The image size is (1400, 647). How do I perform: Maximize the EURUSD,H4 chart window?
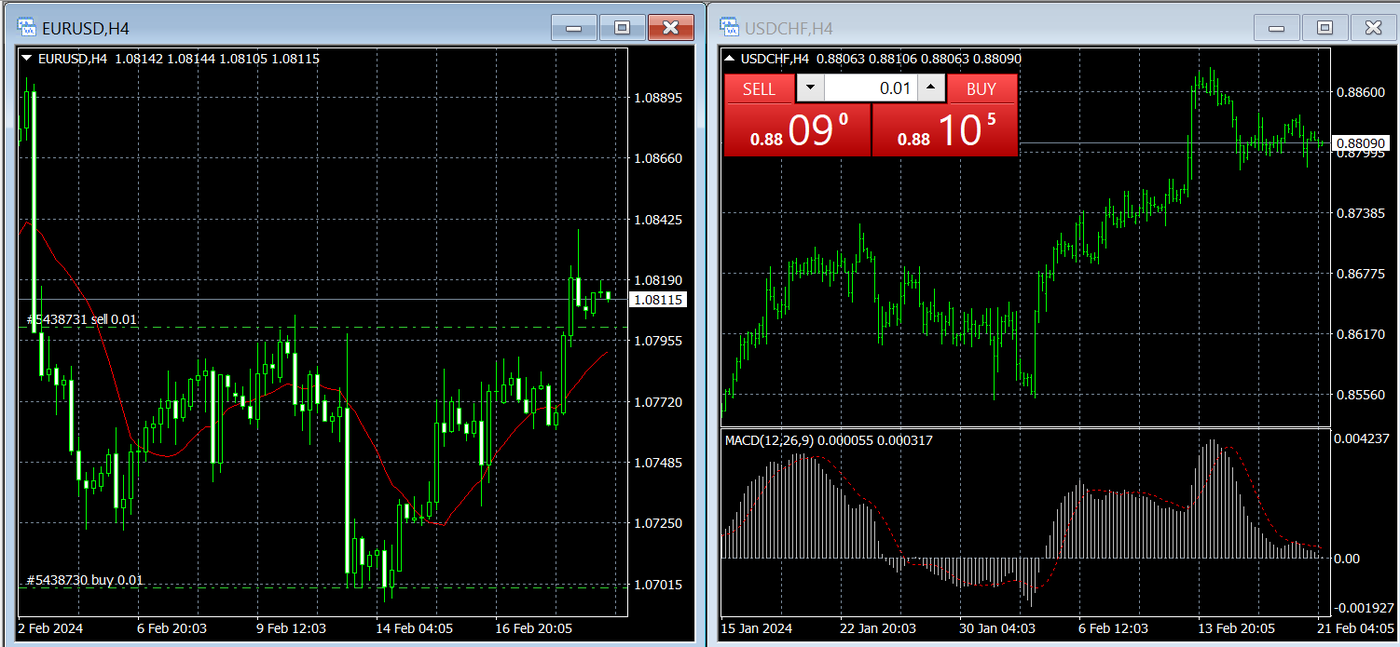click(x=623, y=28)
